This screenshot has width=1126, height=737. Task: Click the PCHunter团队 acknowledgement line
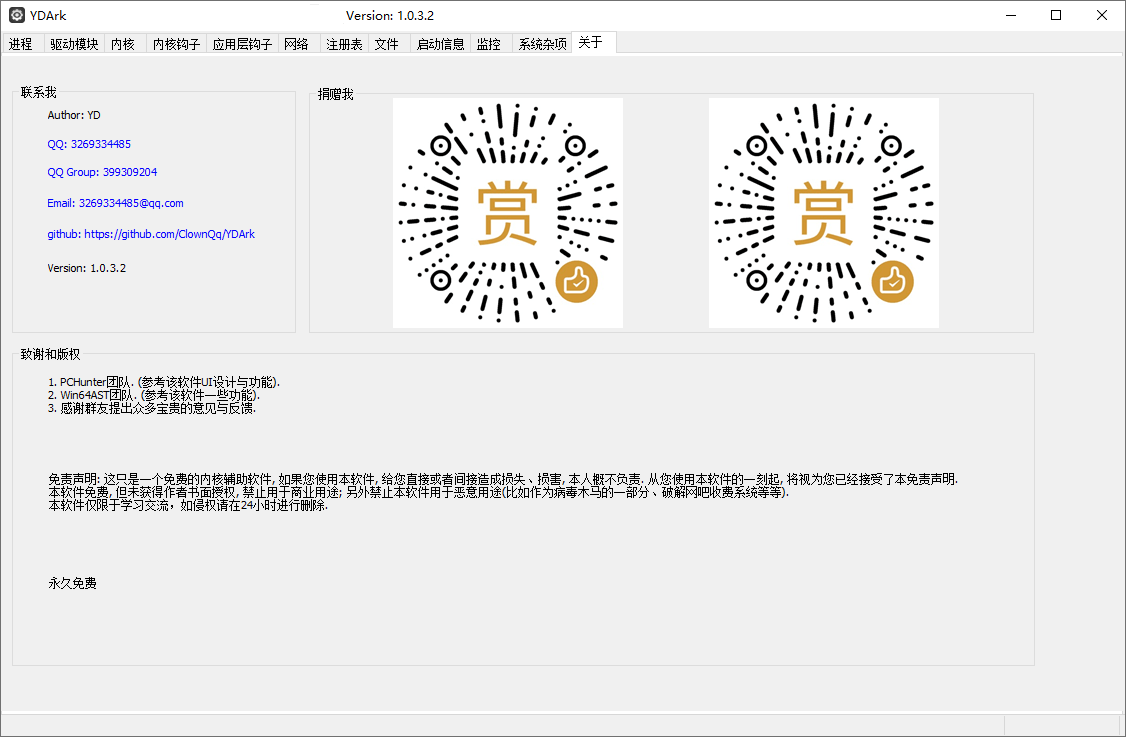tap(164, 382)
